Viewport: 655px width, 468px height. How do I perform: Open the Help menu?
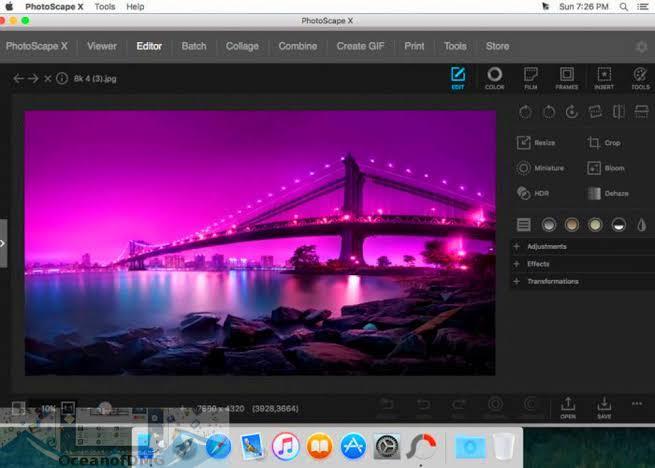(135, 7)
